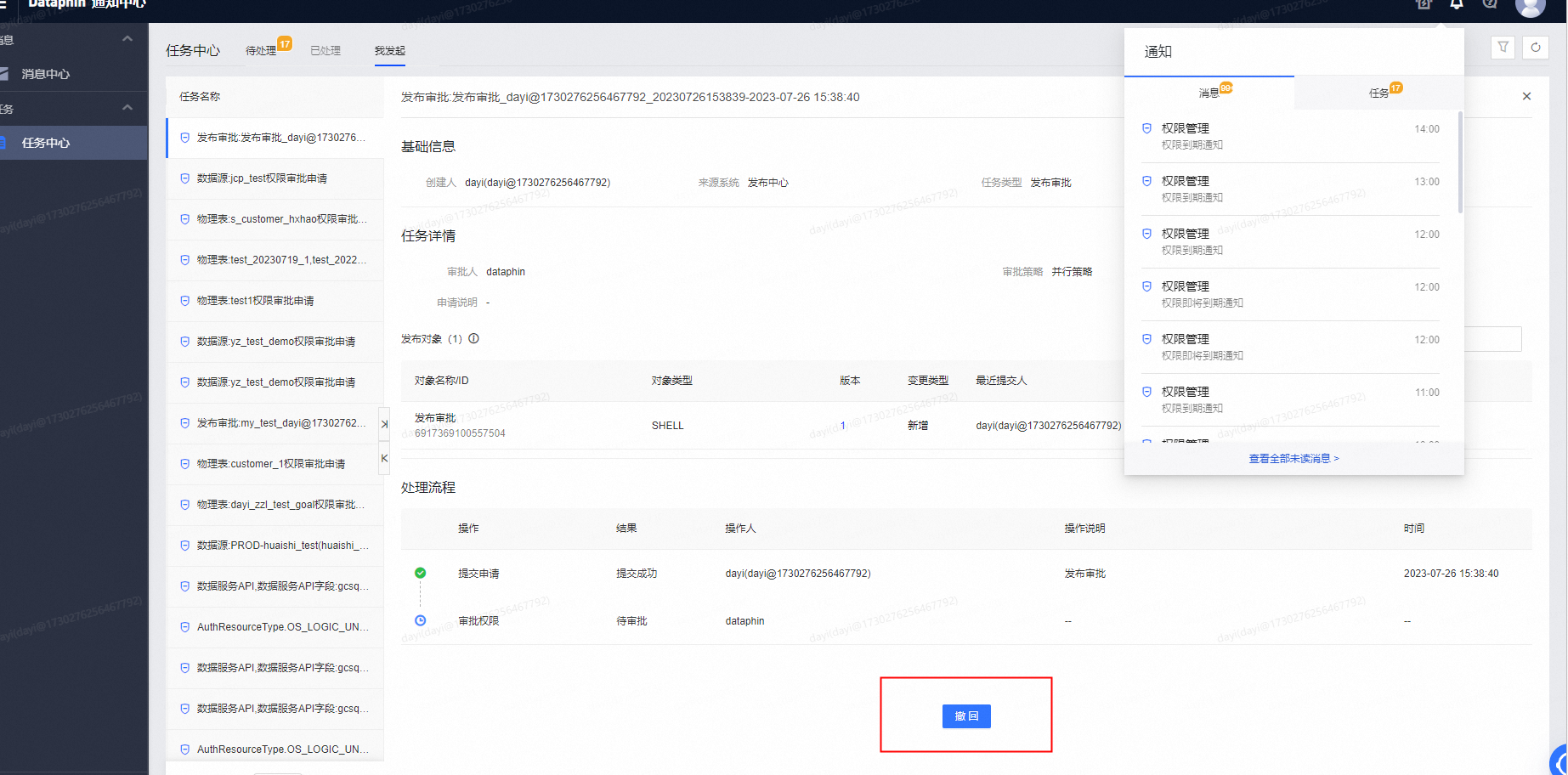Viewport: 1568px width, 775px height.
Task: Click the info icon beside 发布对象 (1)
Action: pos(474,338)
